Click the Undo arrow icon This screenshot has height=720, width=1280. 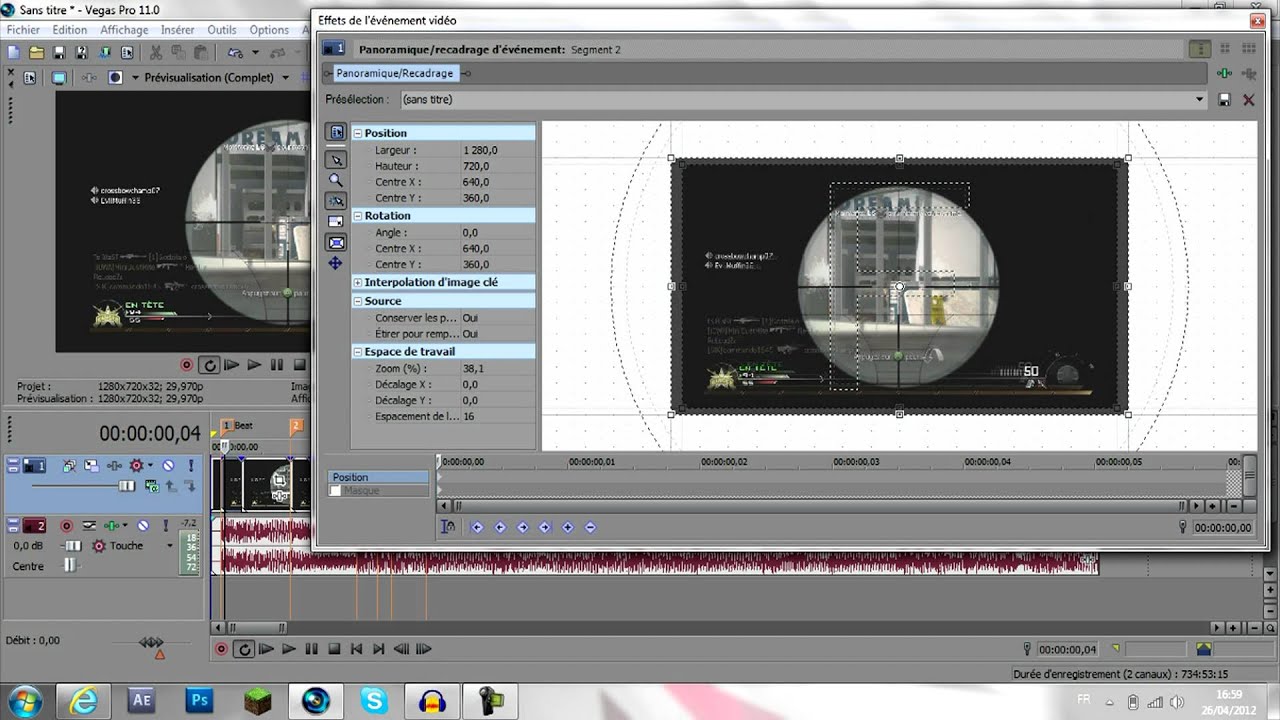point(236,52)
